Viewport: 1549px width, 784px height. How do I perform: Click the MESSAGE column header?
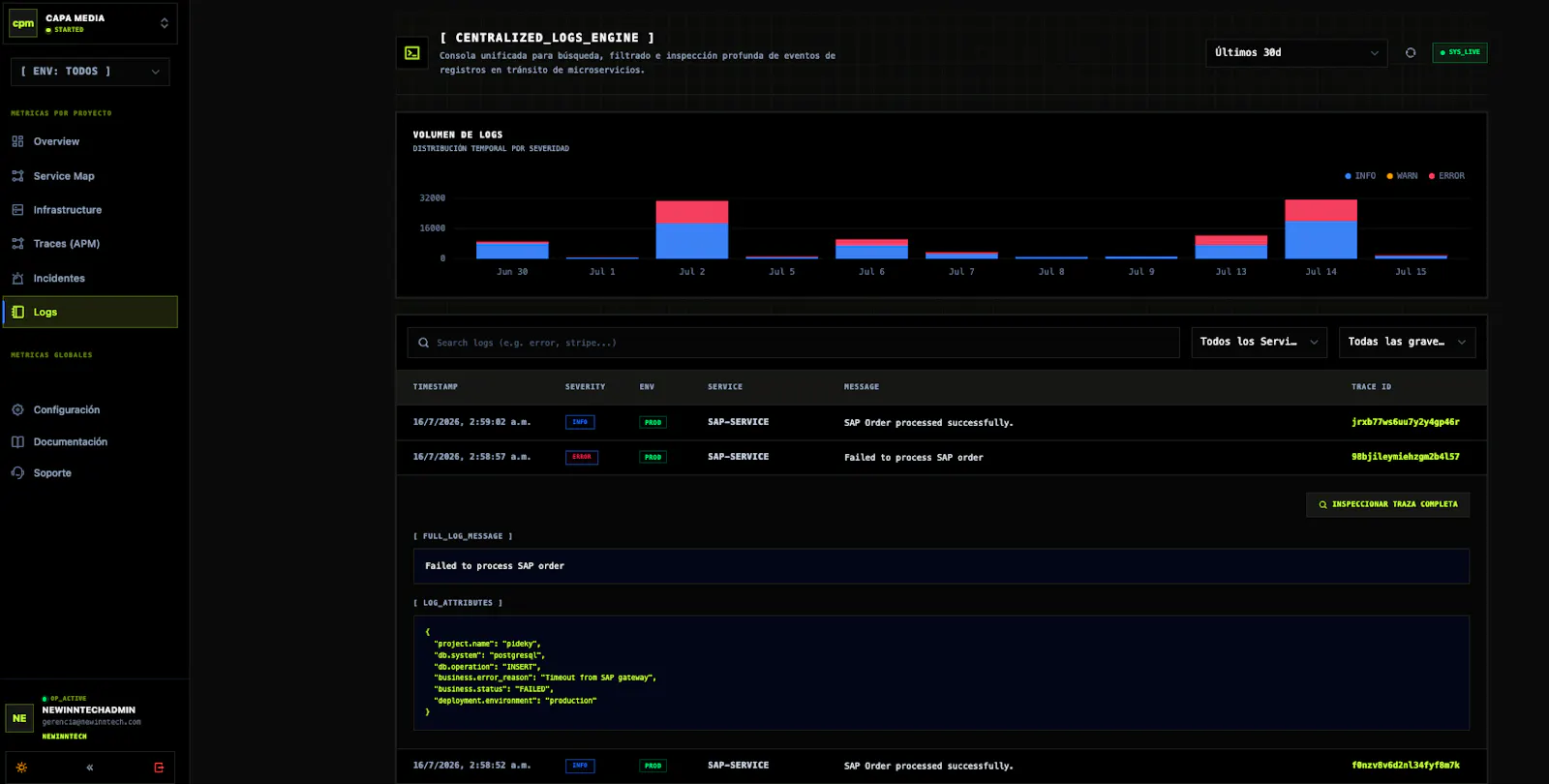point(862,387)
